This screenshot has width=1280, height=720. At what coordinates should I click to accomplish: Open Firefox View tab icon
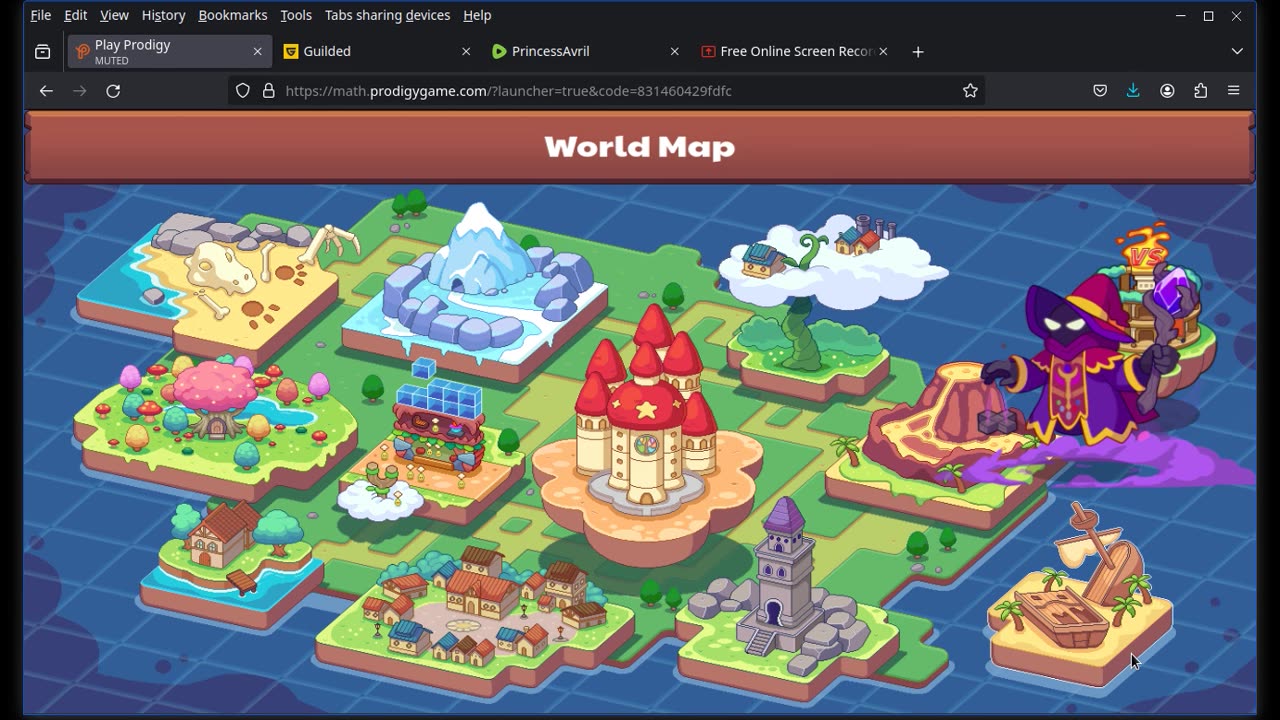click(x=42, y=51)
